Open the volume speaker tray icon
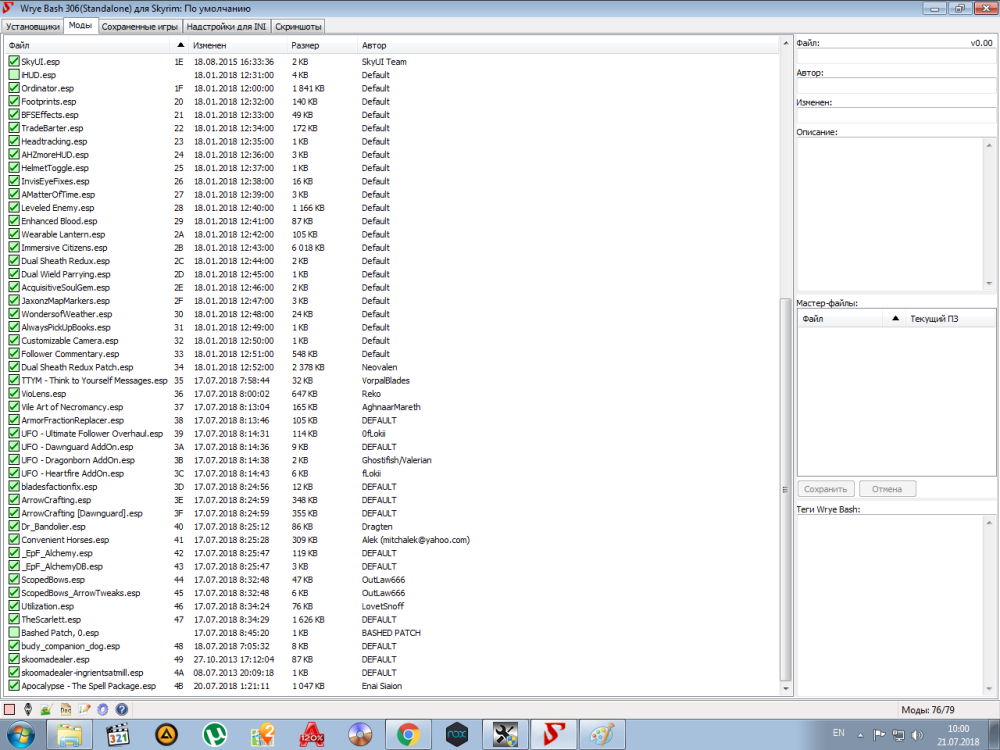Screen dimensions: 1000x750 917,735
